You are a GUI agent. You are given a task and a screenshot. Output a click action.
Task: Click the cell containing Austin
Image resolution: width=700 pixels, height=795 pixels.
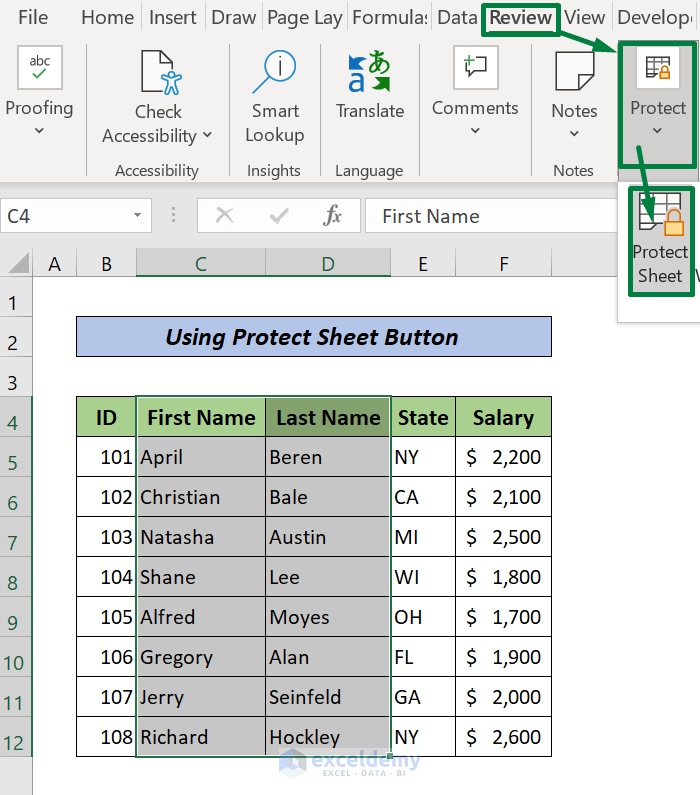tap(328, 537)
